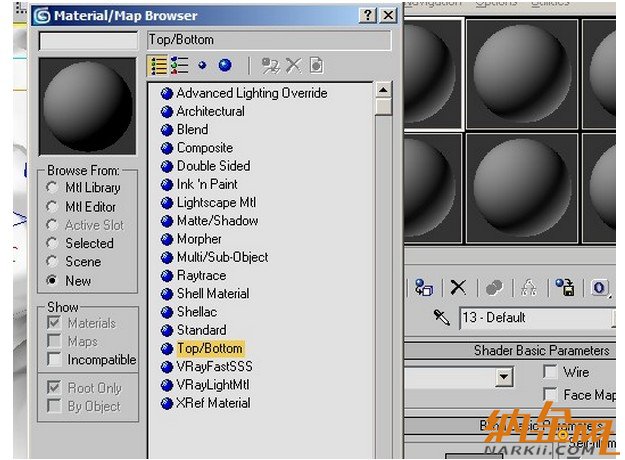Click blue sphere icon beside Raytrace
Image resolution: width=625 pixels, height=460 pixels.
tap(167, 276)
